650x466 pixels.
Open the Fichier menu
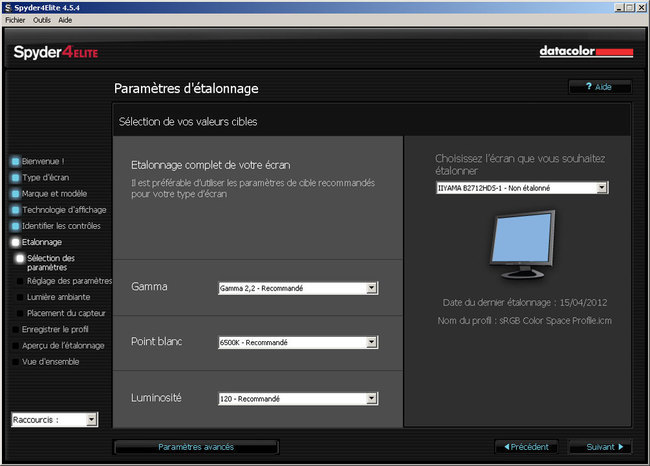(15, 20)
